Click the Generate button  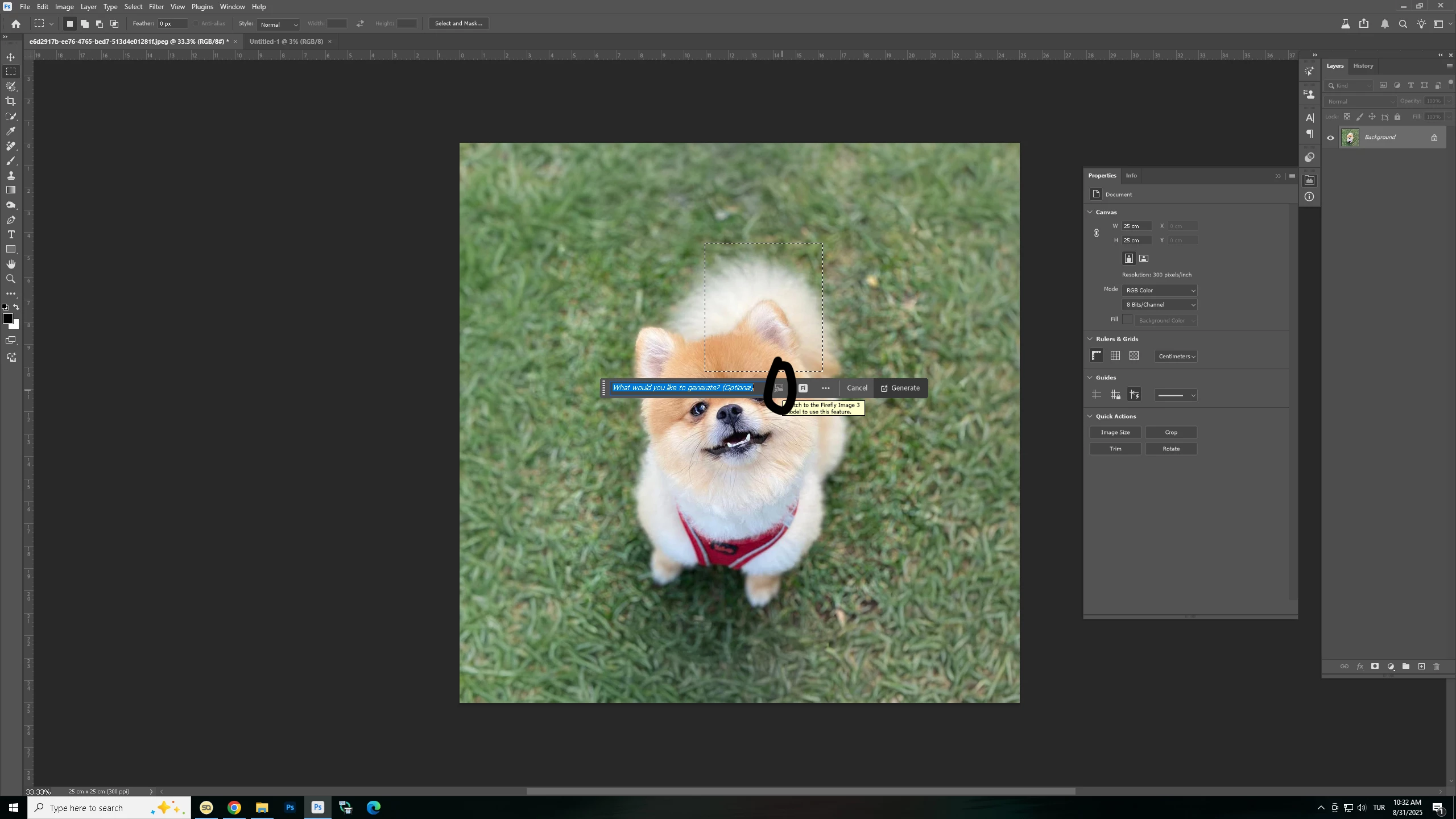(900, 388)
